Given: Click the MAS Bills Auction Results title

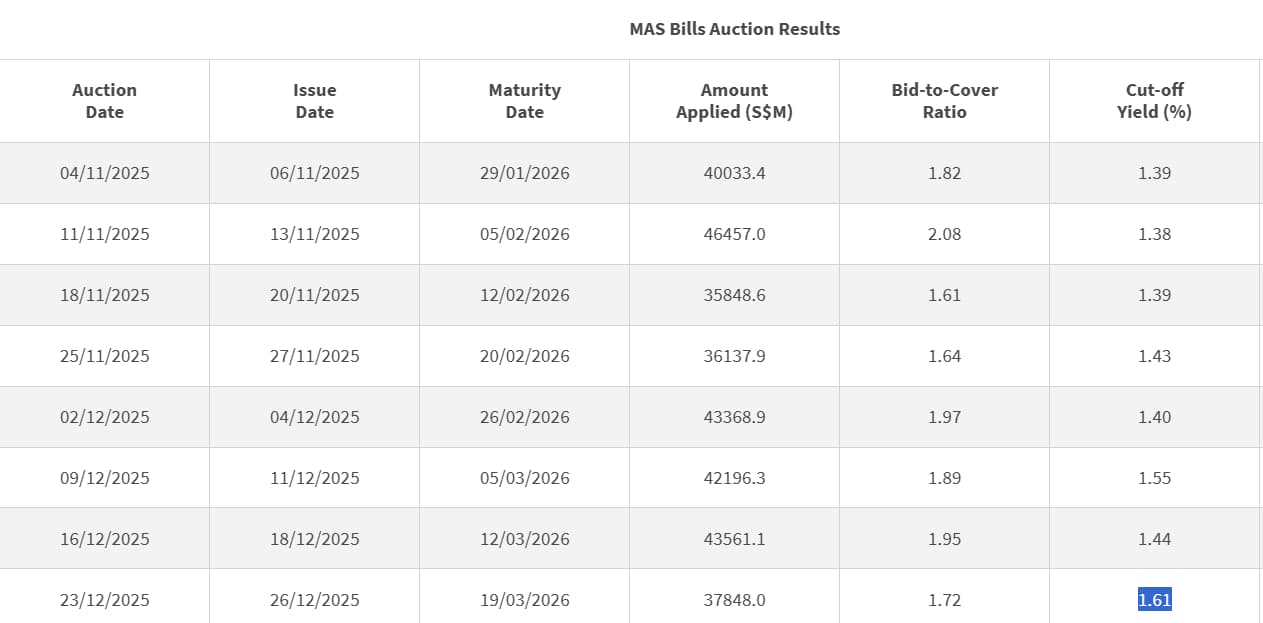Looking at the screenshot, I should [734, 29].
